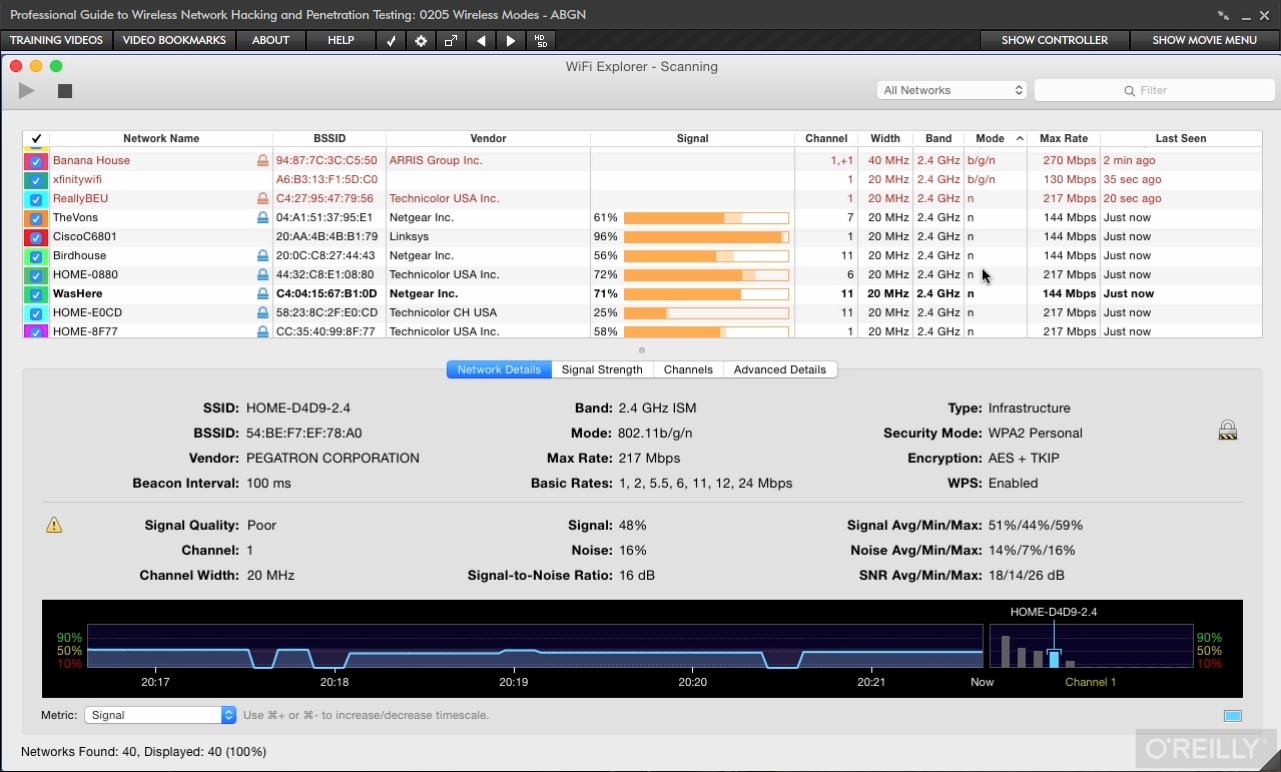Select BSSID 20:AA:4B:4B:B1:79 cell

(x=327, y=237)
